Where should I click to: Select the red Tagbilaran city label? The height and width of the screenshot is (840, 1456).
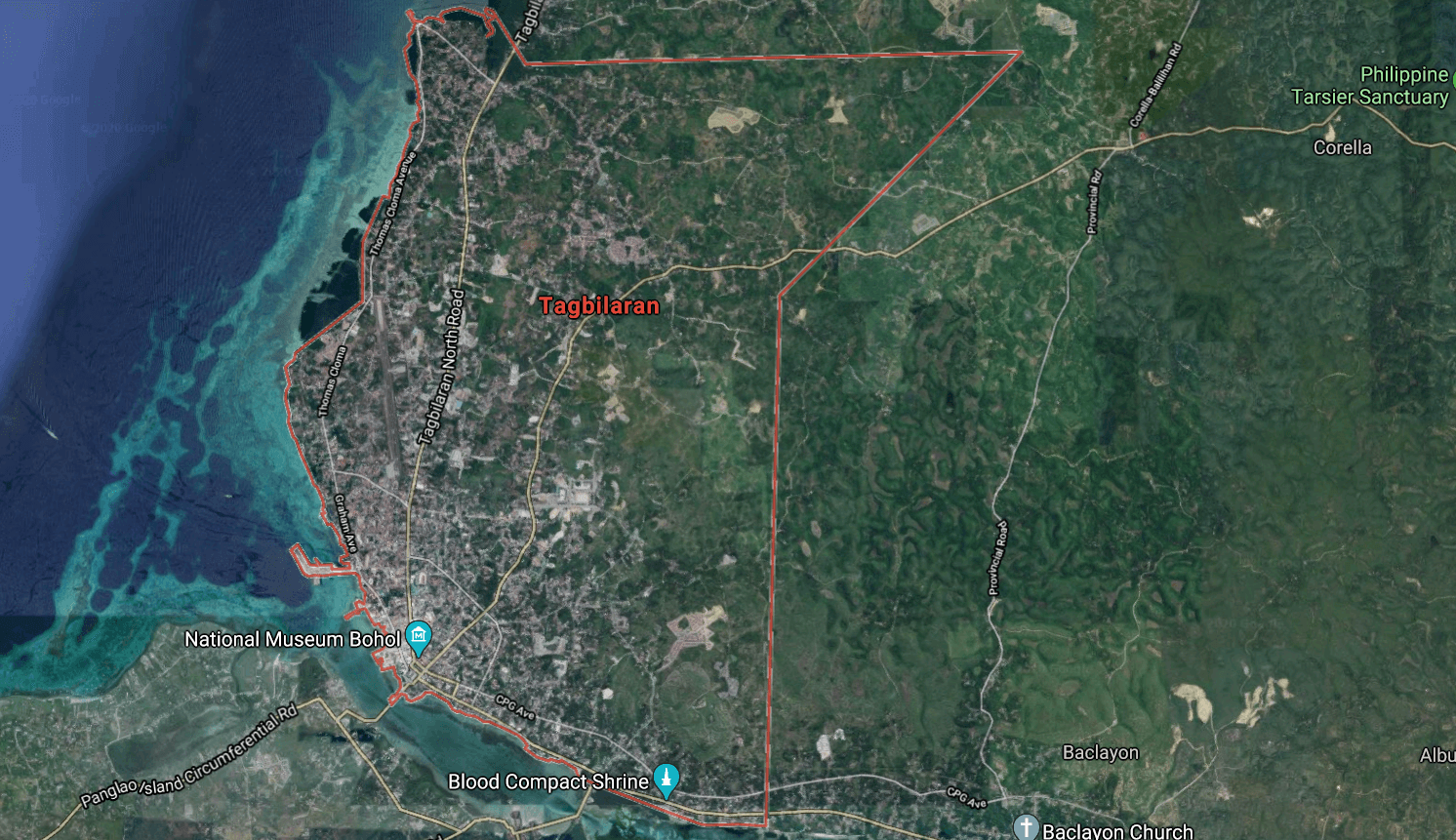[599, 305]
